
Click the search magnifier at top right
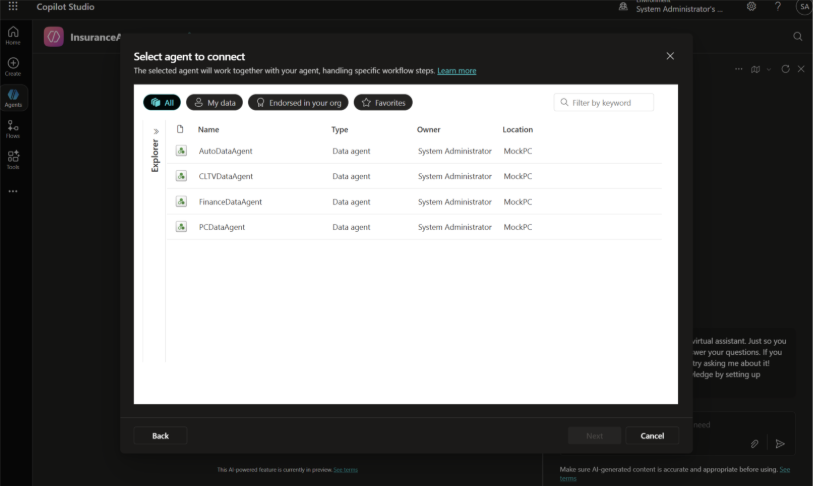point(797,36)
